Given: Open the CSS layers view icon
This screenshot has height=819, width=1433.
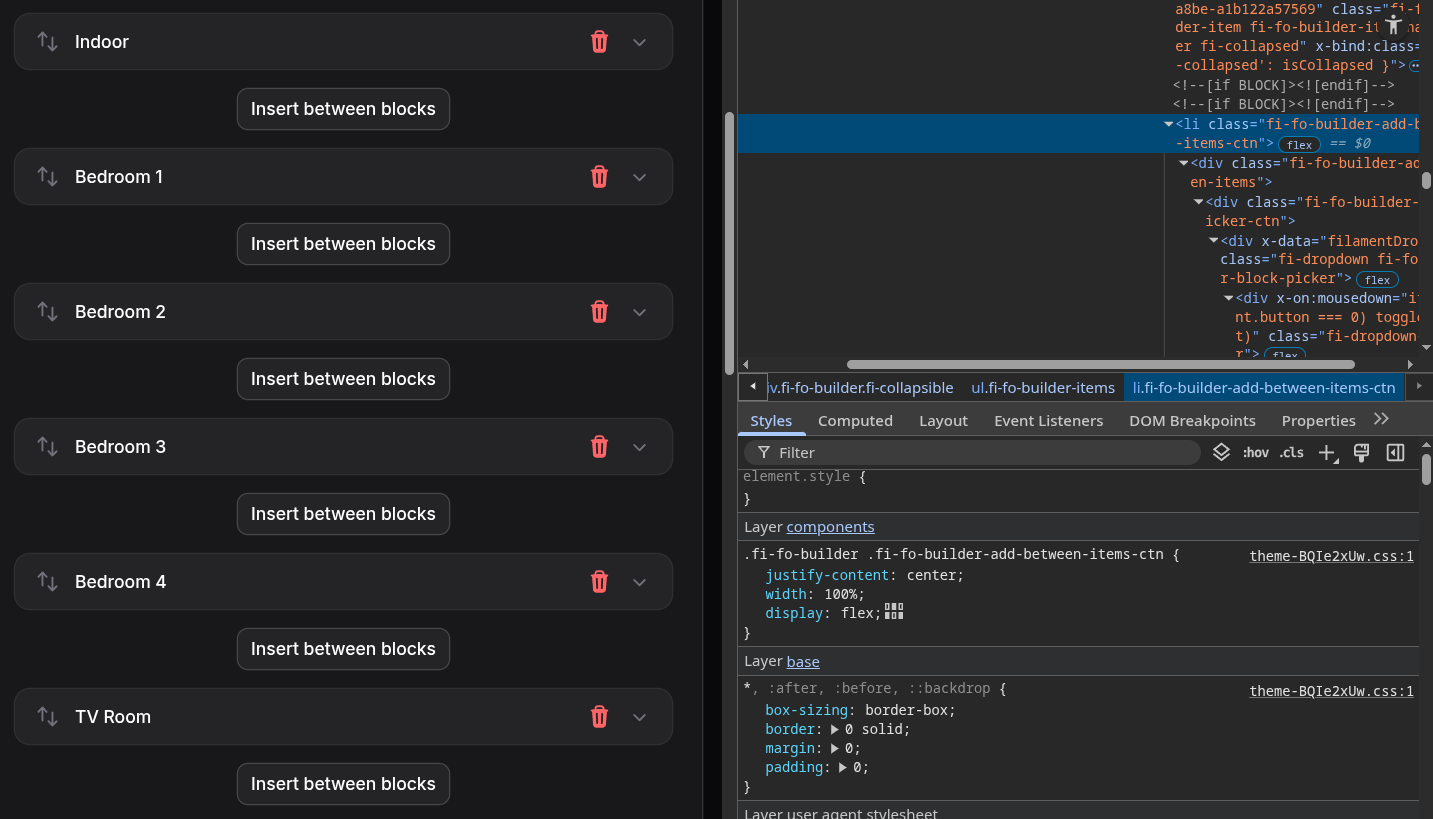Looking at the screenshot, I should point(1221,453).
